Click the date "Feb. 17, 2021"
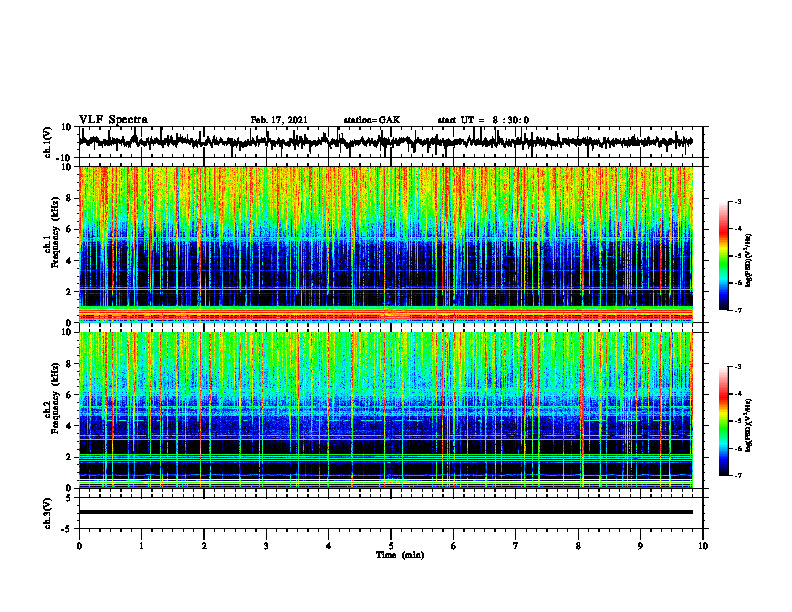The height and width of the screenshot is (612, 792). tap(279, 120)
